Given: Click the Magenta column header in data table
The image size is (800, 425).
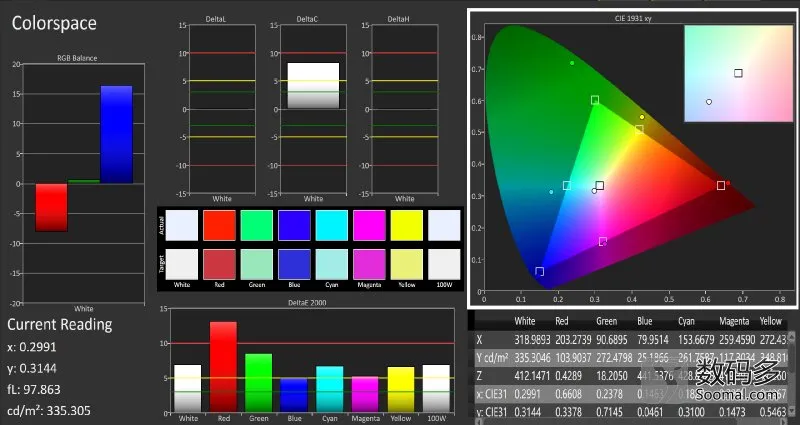Looking at the screenshot, I should click(x=734, y=321).
